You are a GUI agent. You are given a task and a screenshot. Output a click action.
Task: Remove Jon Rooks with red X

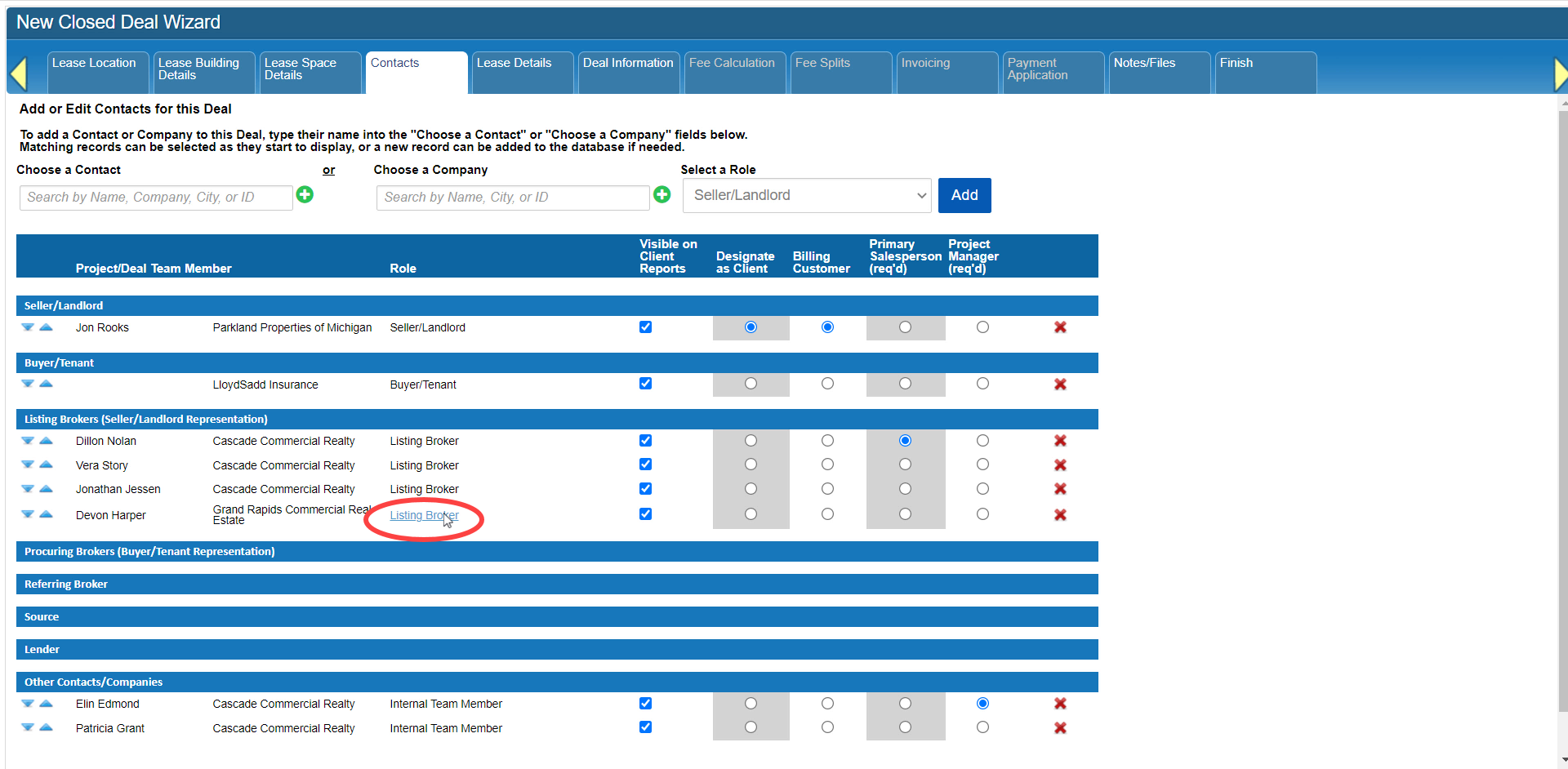point(1060,327)
